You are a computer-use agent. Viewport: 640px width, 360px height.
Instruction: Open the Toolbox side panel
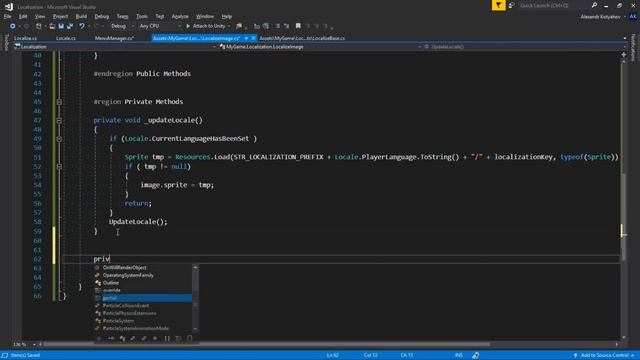click(6, 42)
